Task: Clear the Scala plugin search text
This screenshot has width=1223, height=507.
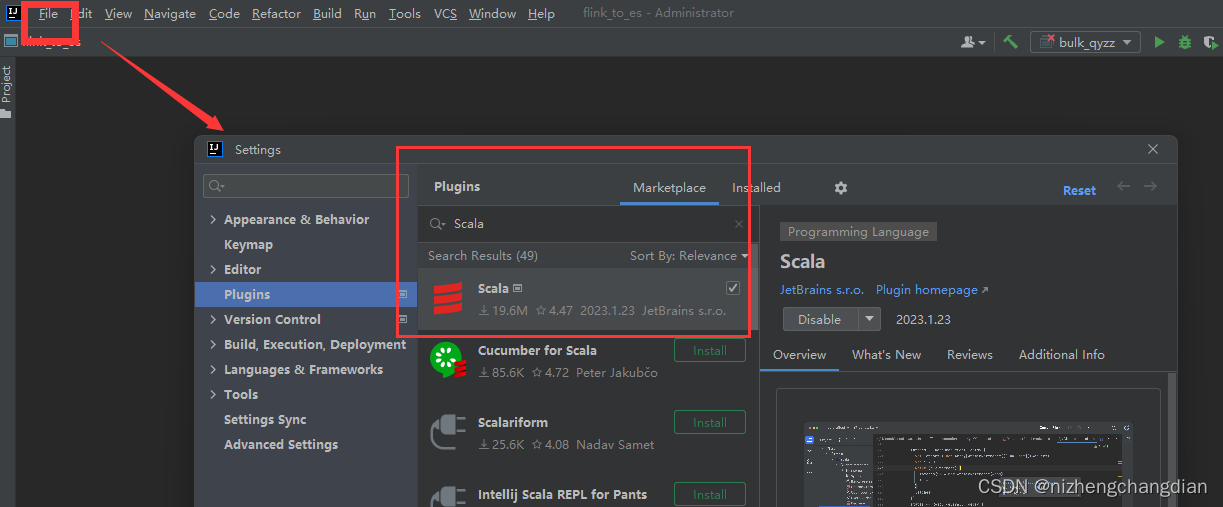Action: pyautogui.click(x=739, y=224)
